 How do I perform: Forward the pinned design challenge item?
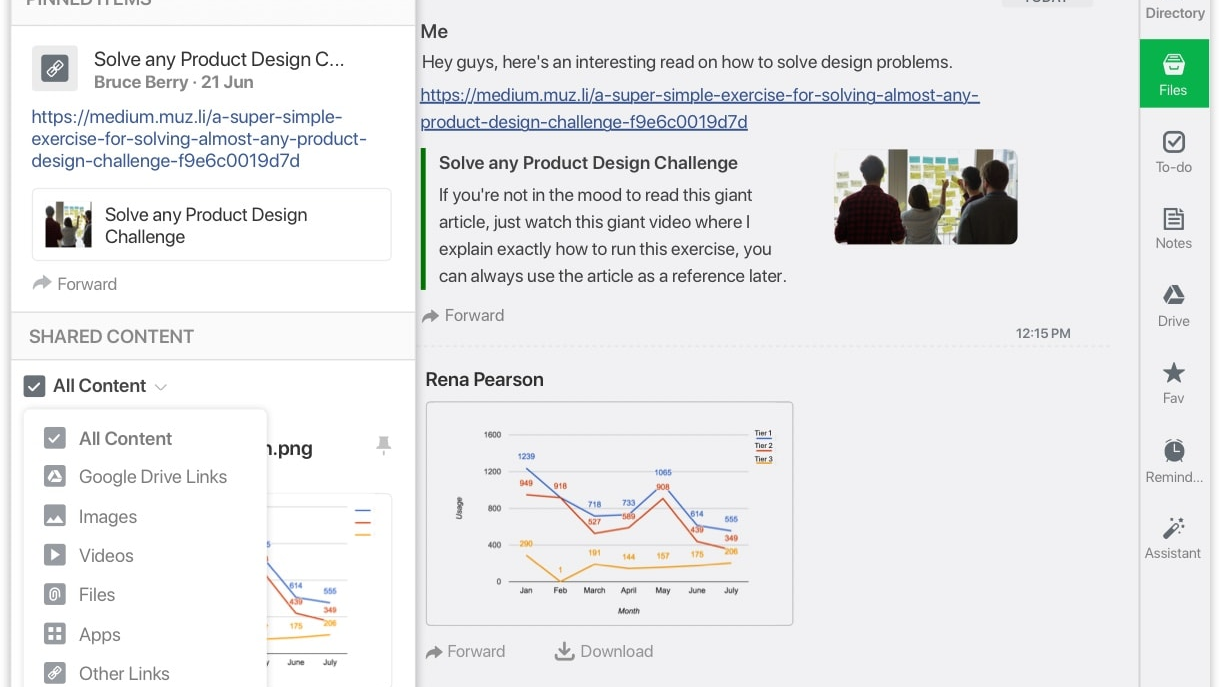click(75, 284)
